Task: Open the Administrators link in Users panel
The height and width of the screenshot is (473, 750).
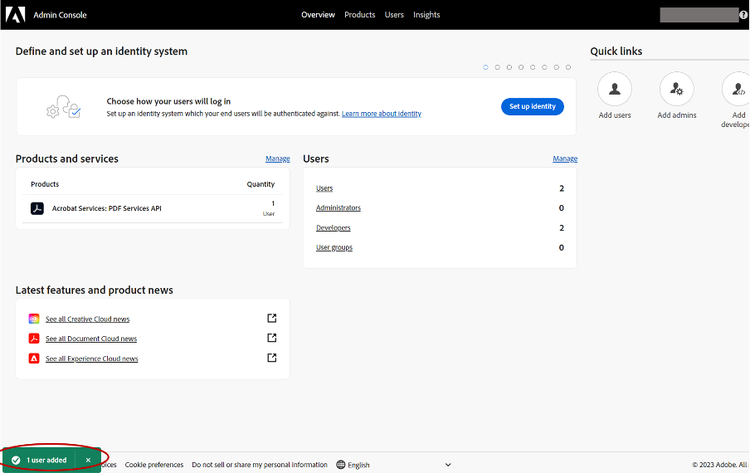Action: tap(338, 208)
